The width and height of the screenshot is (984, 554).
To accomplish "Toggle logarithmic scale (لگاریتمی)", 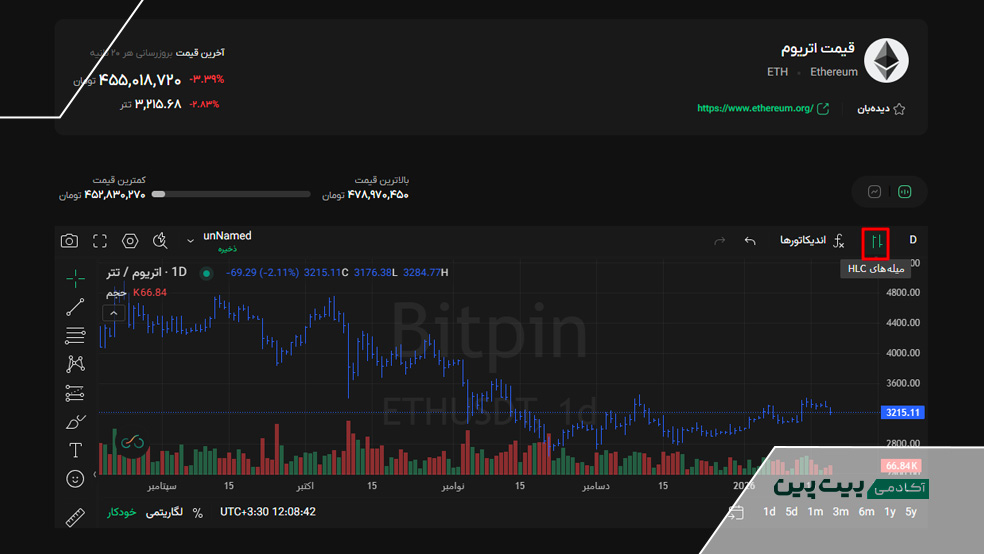I will 165,512.
